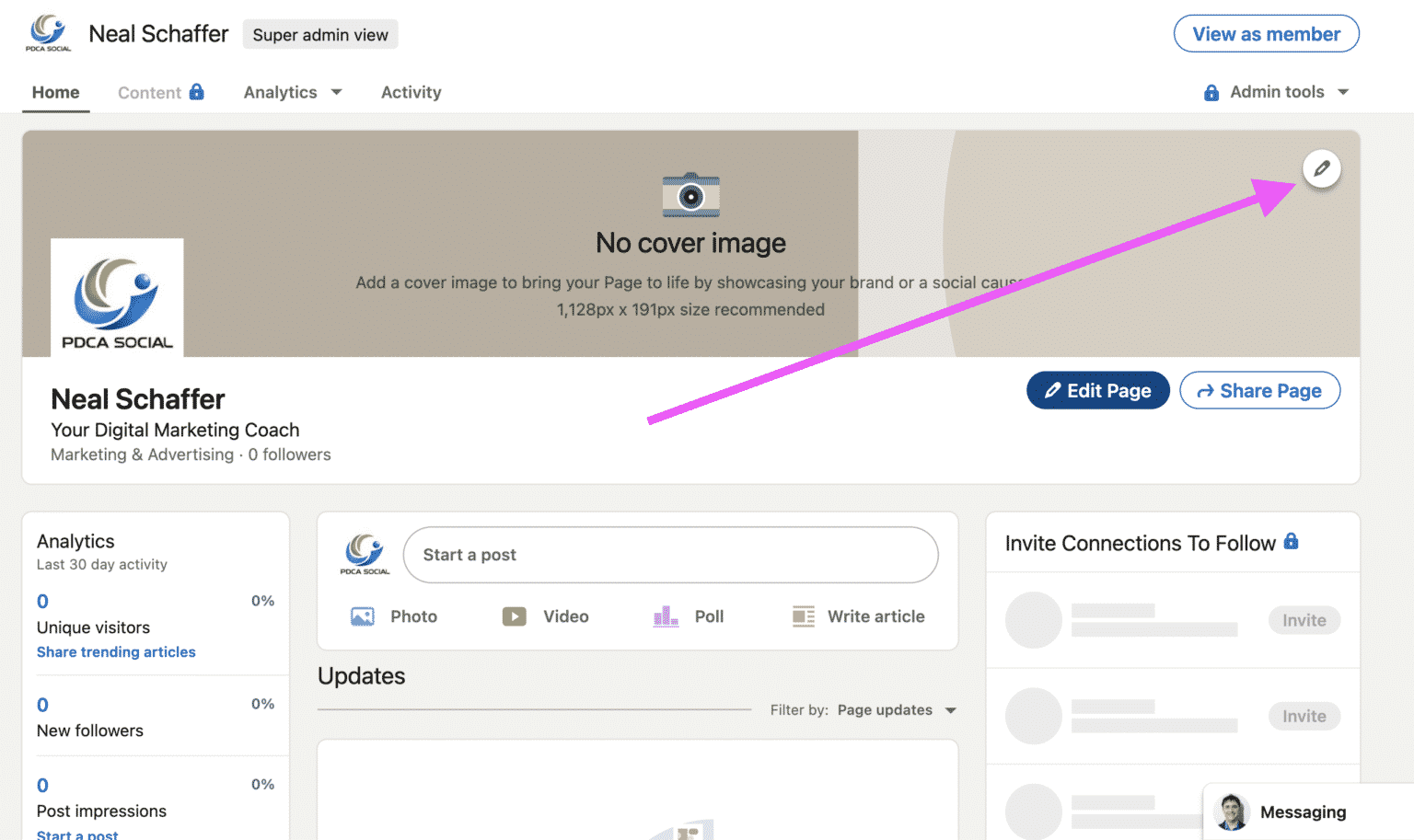The width and height of the screenshot is (1414, 840).
Task: Open the Poll creation icon
Action: coord(663,616)
